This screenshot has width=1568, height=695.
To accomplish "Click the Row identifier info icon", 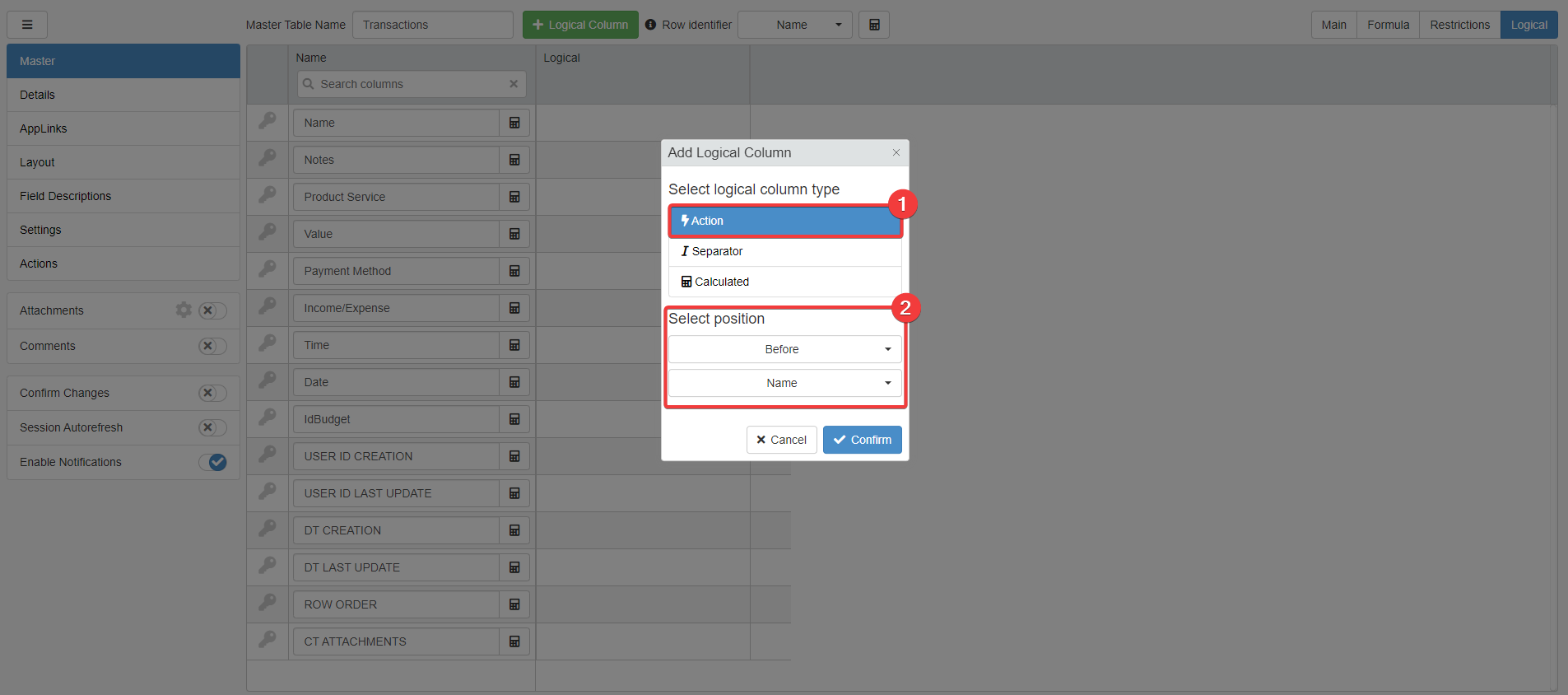I will 650,25.
